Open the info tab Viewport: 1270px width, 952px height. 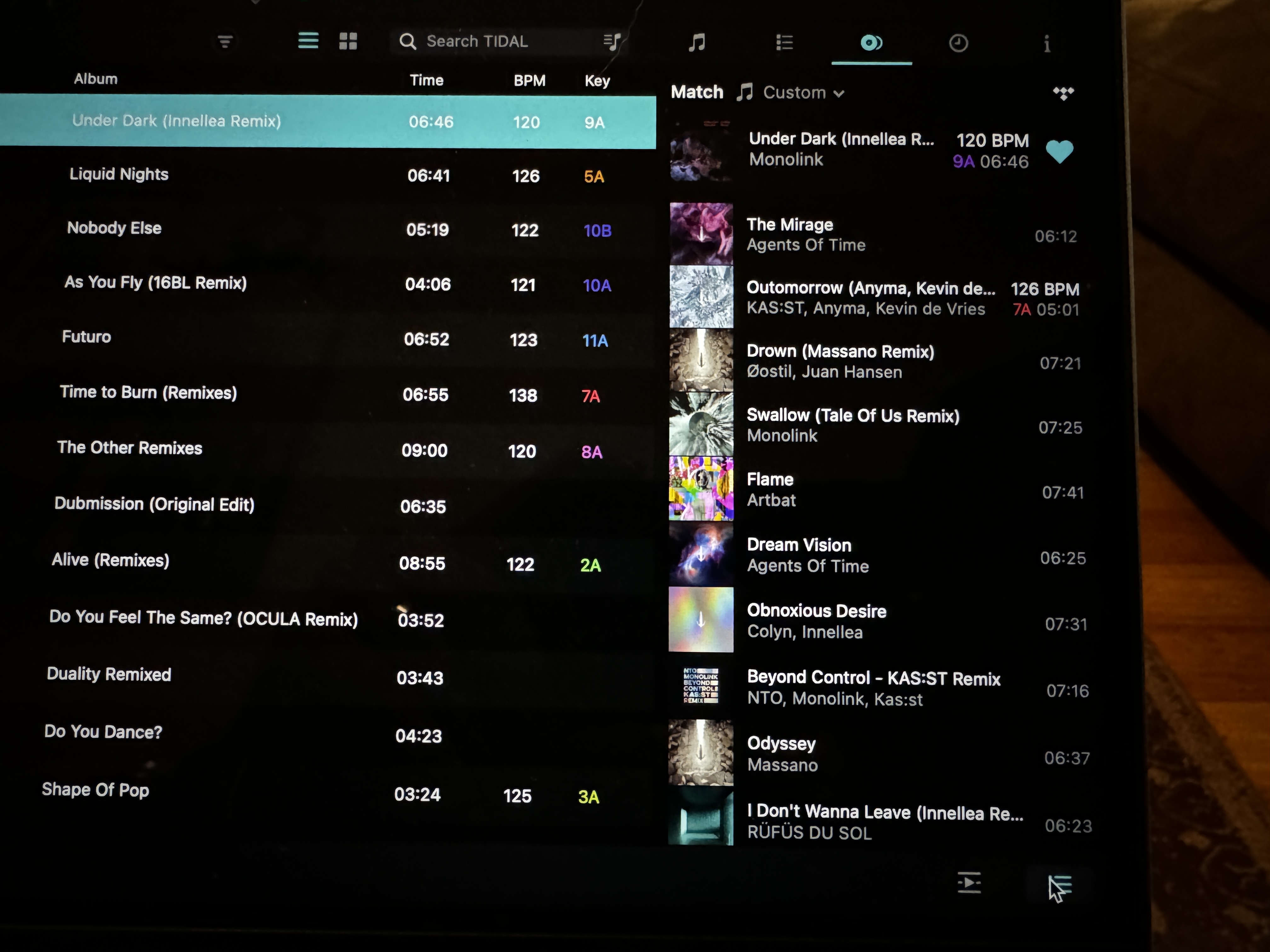click(x=1047, y=44)
